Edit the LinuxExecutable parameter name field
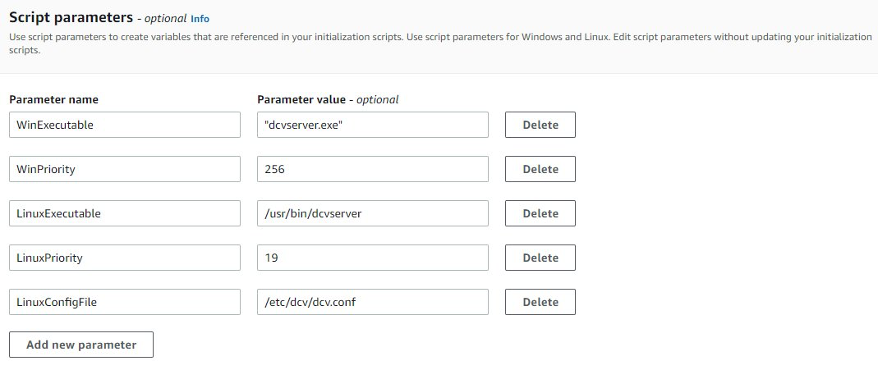Image resolution: width=879 pixels, height=370 pixels. pyautogui.click(x=125, y=213)
